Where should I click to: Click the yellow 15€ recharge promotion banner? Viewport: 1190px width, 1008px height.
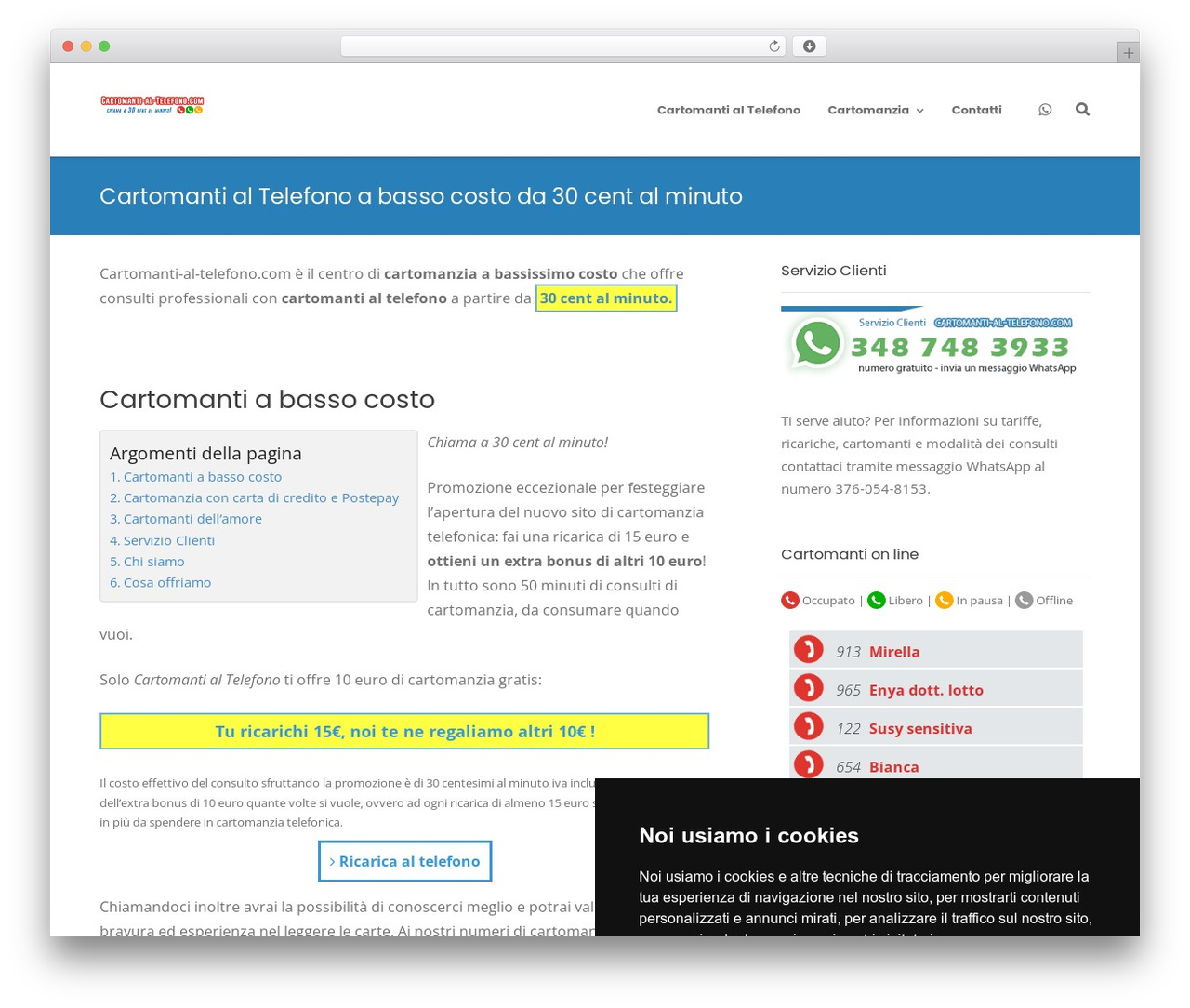[404, 731]
